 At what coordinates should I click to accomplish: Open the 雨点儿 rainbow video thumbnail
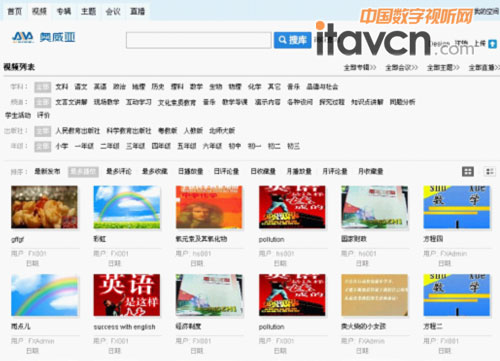[44, 295]
